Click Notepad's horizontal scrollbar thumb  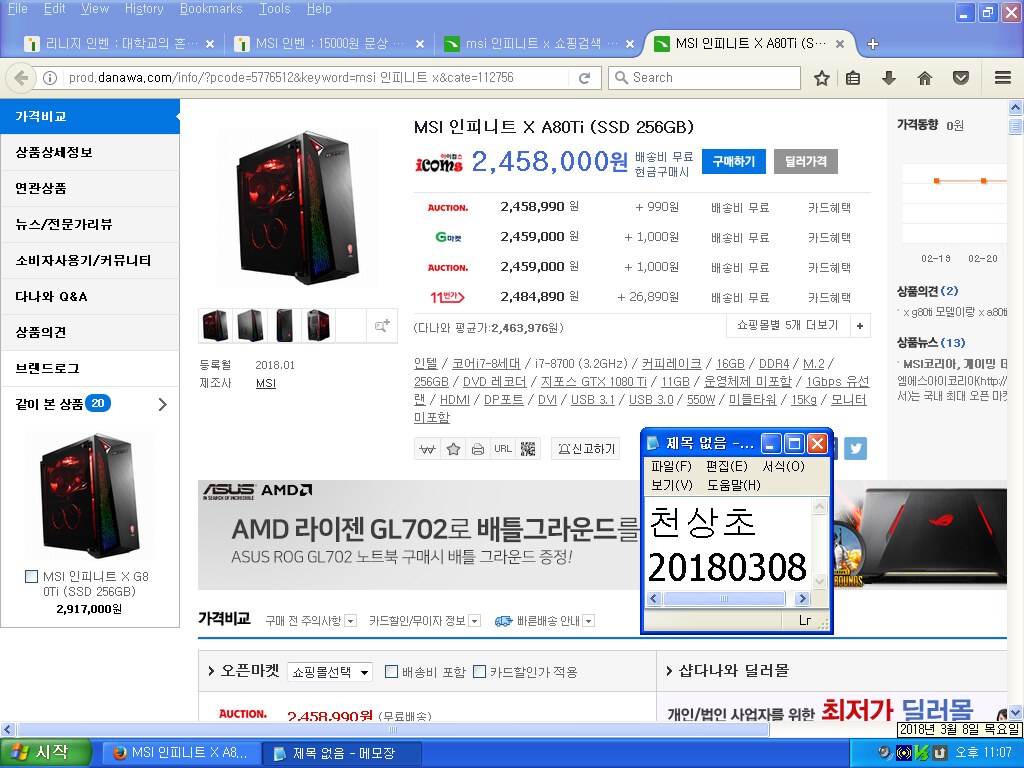click(724, 599)
